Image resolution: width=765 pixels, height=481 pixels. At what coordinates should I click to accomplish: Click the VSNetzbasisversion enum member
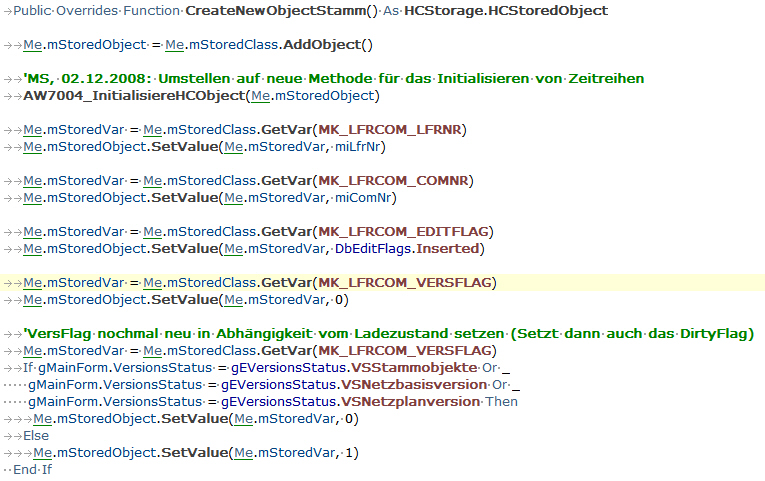414,385
